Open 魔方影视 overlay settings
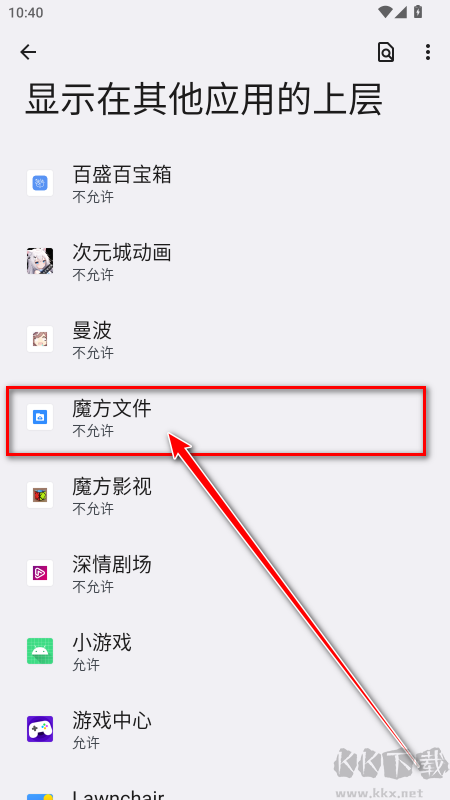 [x=225, y=495]
